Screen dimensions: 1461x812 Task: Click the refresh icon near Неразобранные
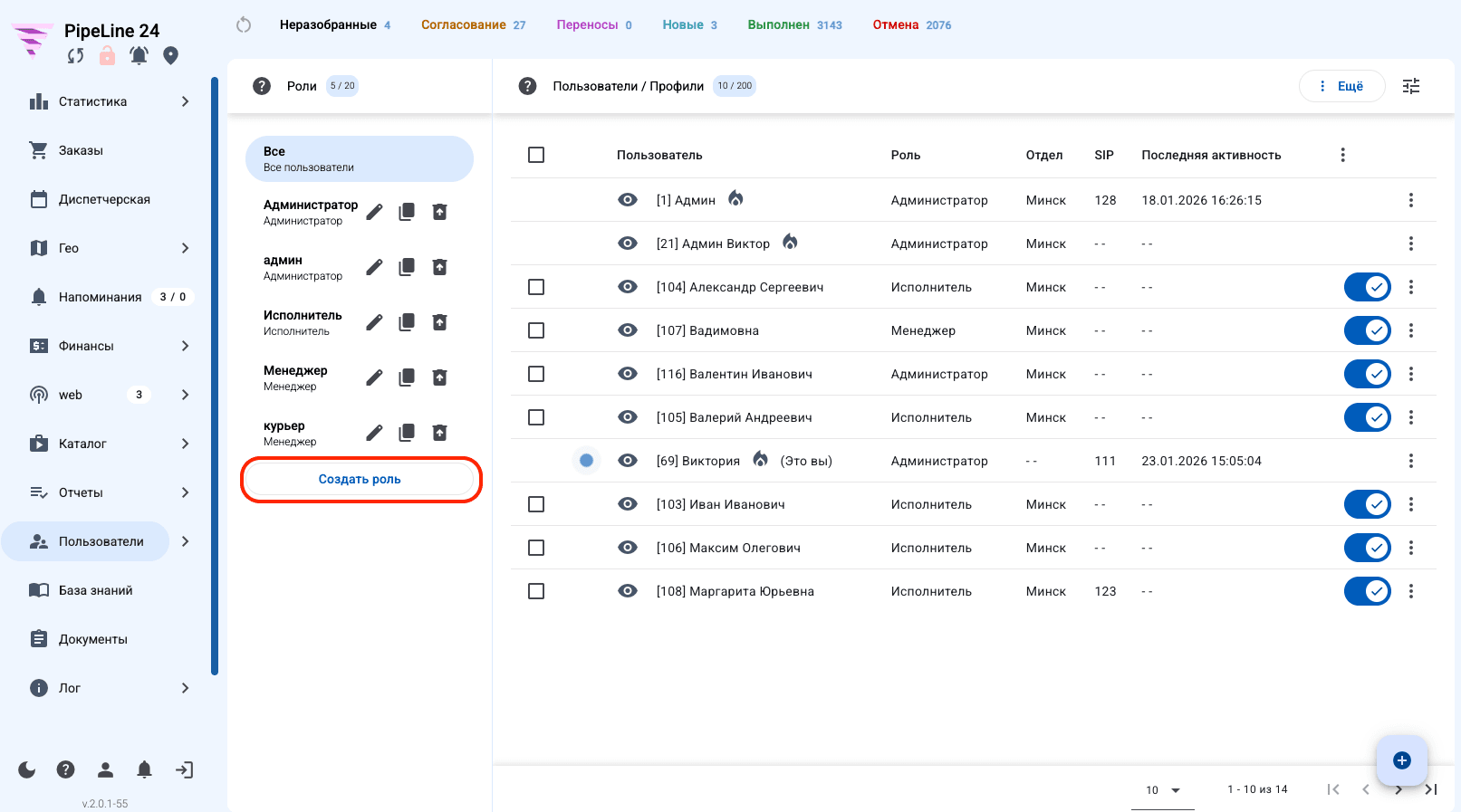[244, 24]
